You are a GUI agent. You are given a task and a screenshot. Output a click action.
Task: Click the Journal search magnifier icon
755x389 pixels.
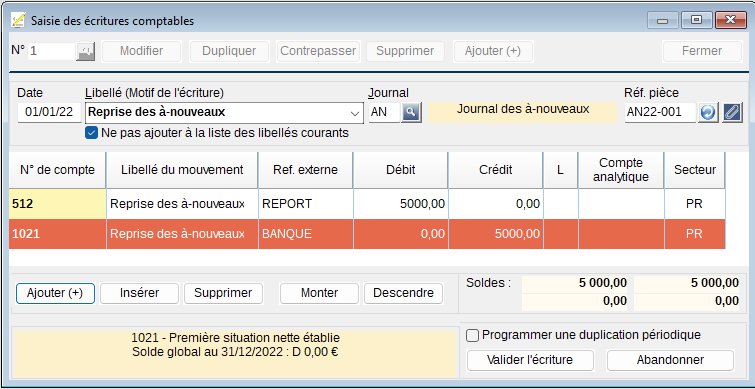tap(411, 112)
